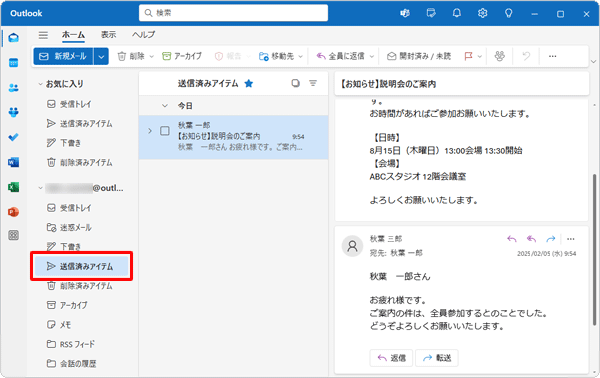The image size is (600, 378).
Task: Open 送信済みアイテム under お気に入り
Action: click(79, 124)
